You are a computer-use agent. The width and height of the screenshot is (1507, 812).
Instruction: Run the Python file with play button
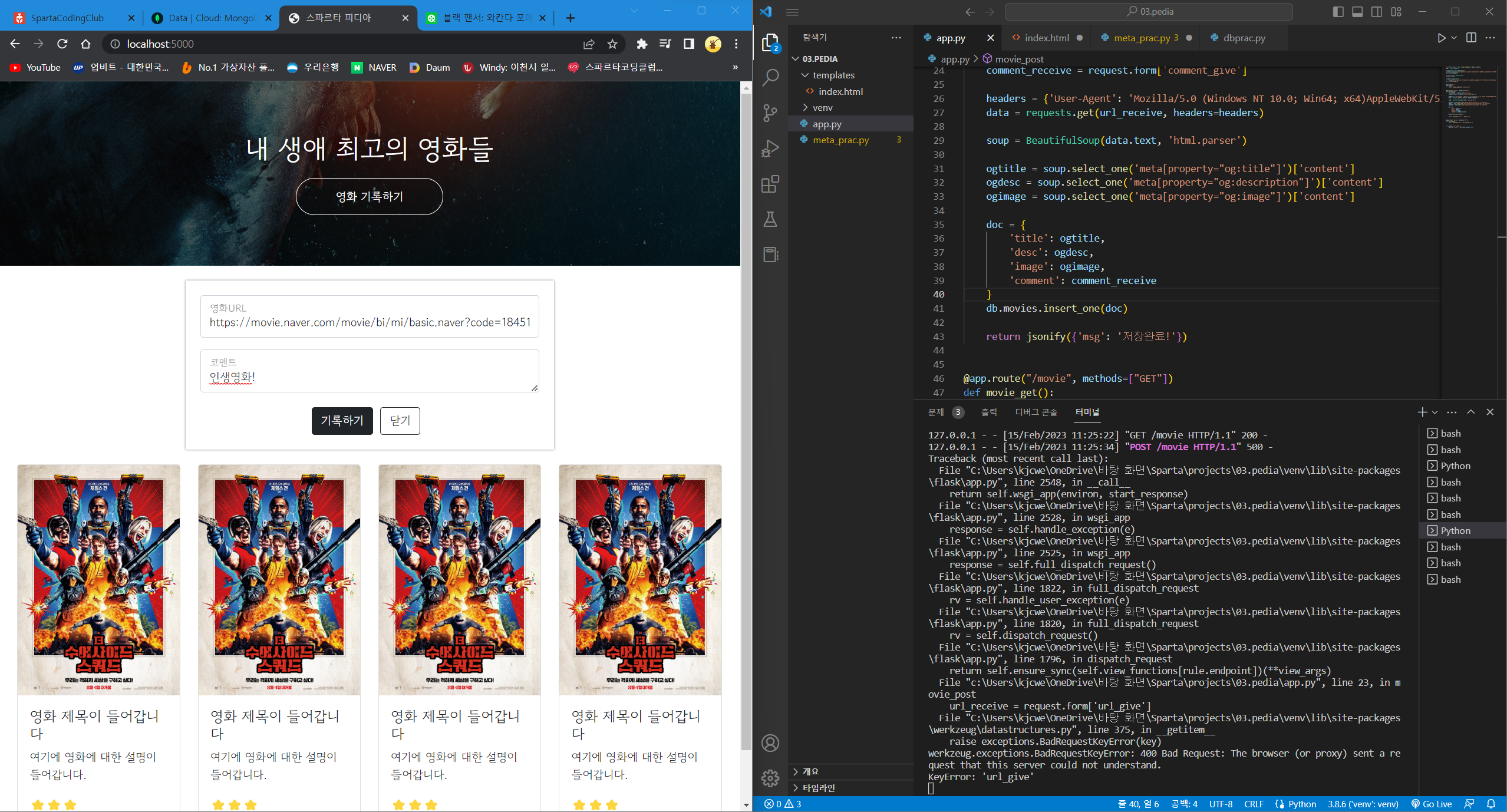(x=1441, y=38)
